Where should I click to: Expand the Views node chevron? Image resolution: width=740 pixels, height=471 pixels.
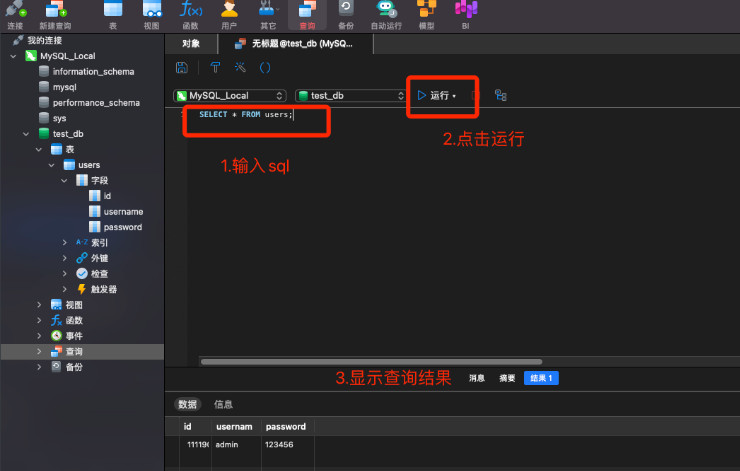(39, 305)
